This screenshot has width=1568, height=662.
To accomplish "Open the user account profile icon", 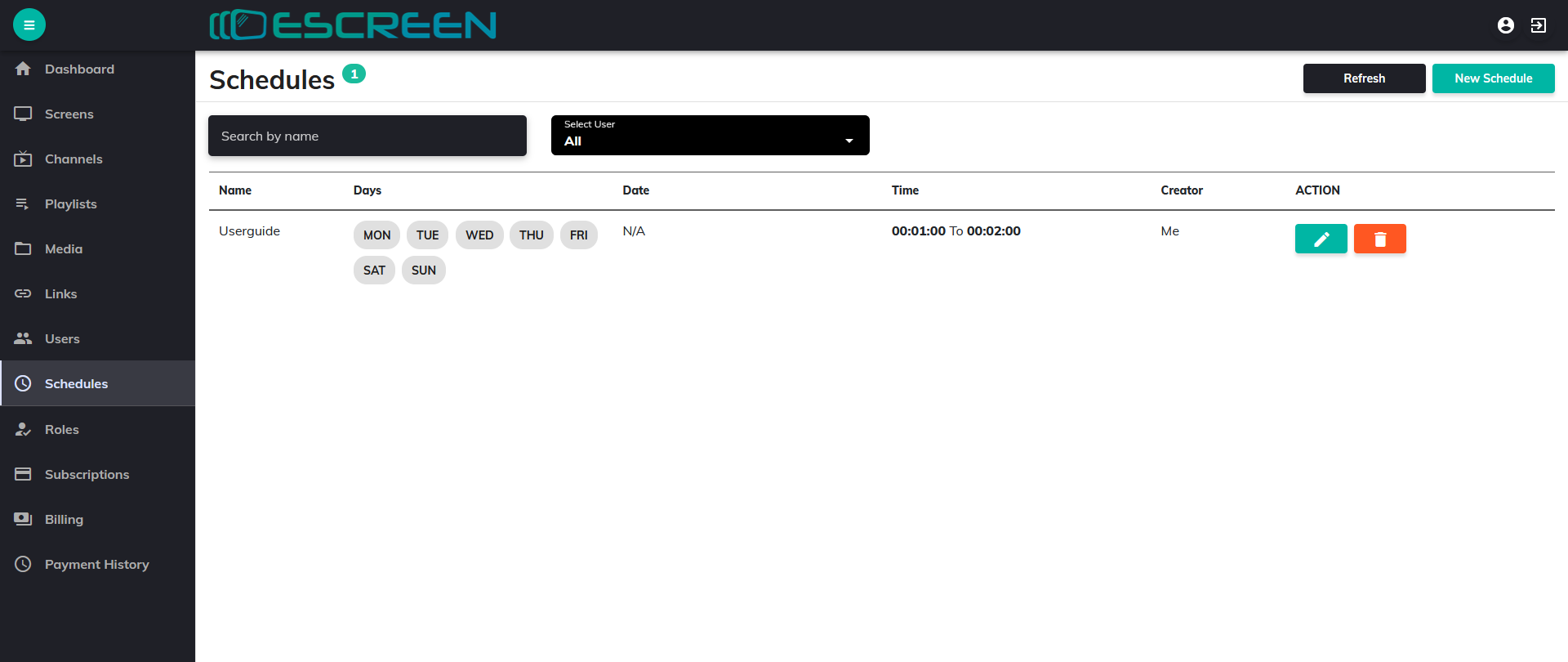I will click(x=1506, y=25).
